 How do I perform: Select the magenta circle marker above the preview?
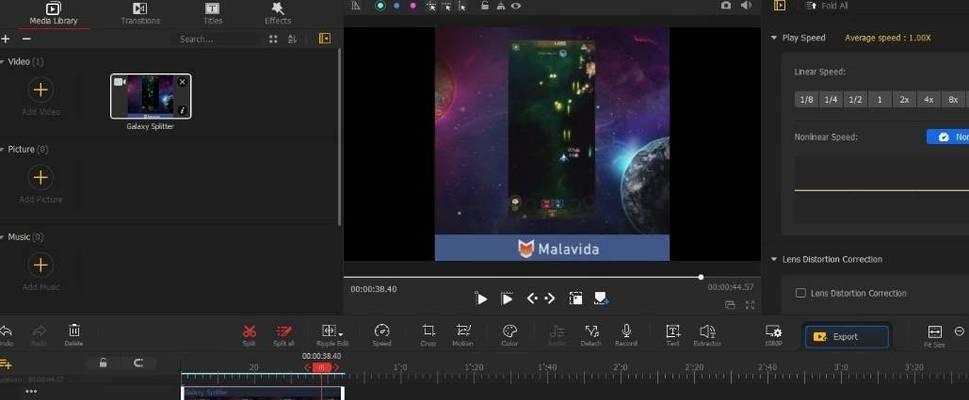tap(413, 6)
